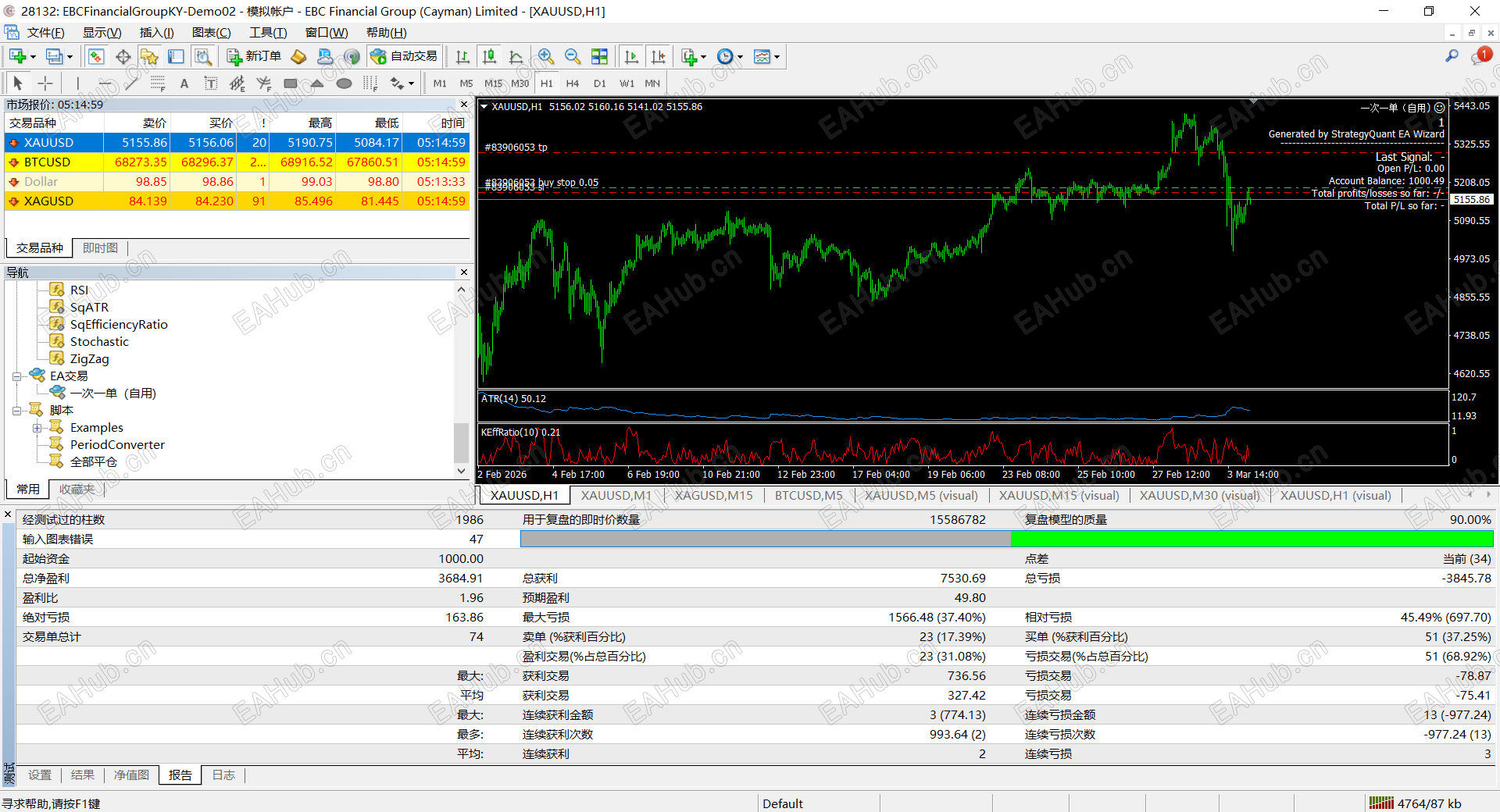Open the 净值图 tab in tester
The height and width of the screenshot is (812, 1500).
(131, 775)
